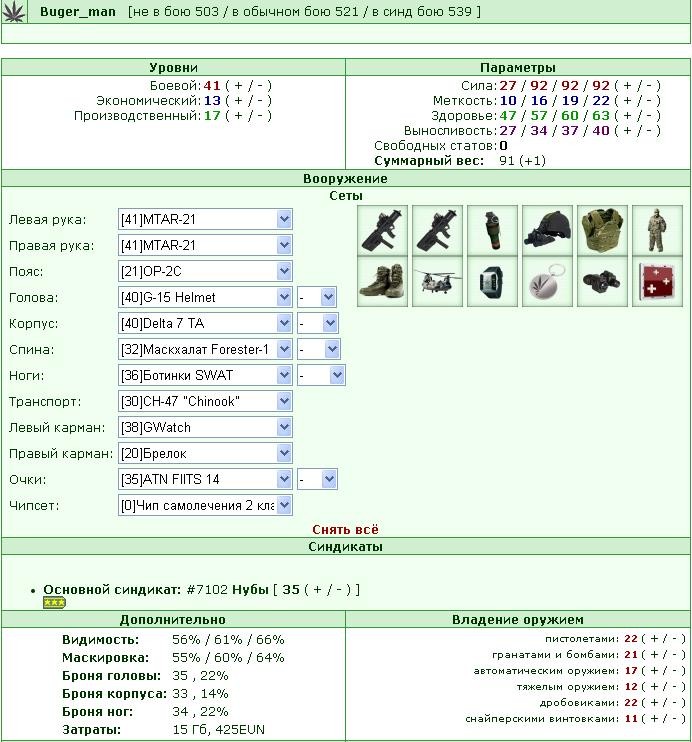Screen dimensions: 692x742
Task: Click the Владение оружием header
Action: (x=517, y=620)
